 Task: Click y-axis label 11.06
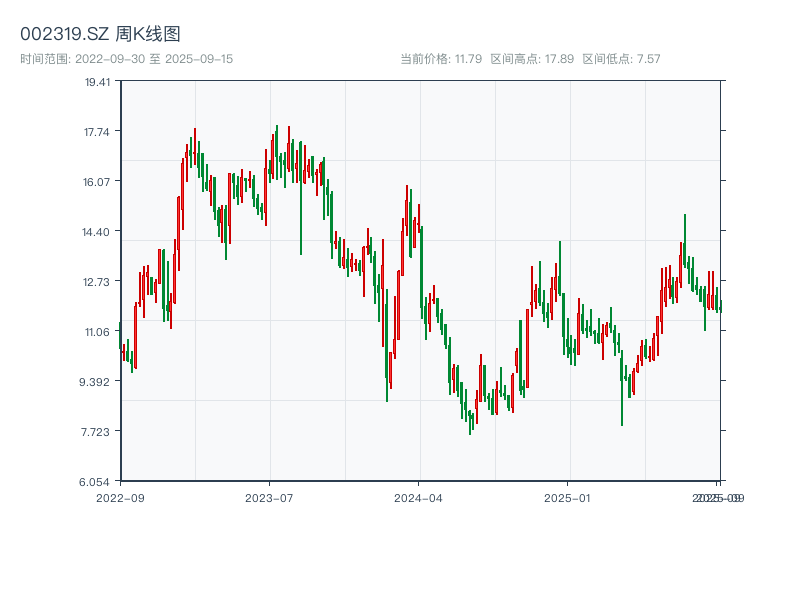(x=97, y=332)
